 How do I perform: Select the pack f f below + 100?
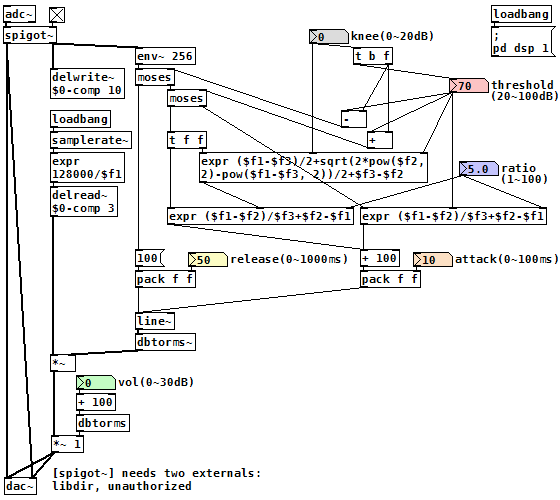390,279
